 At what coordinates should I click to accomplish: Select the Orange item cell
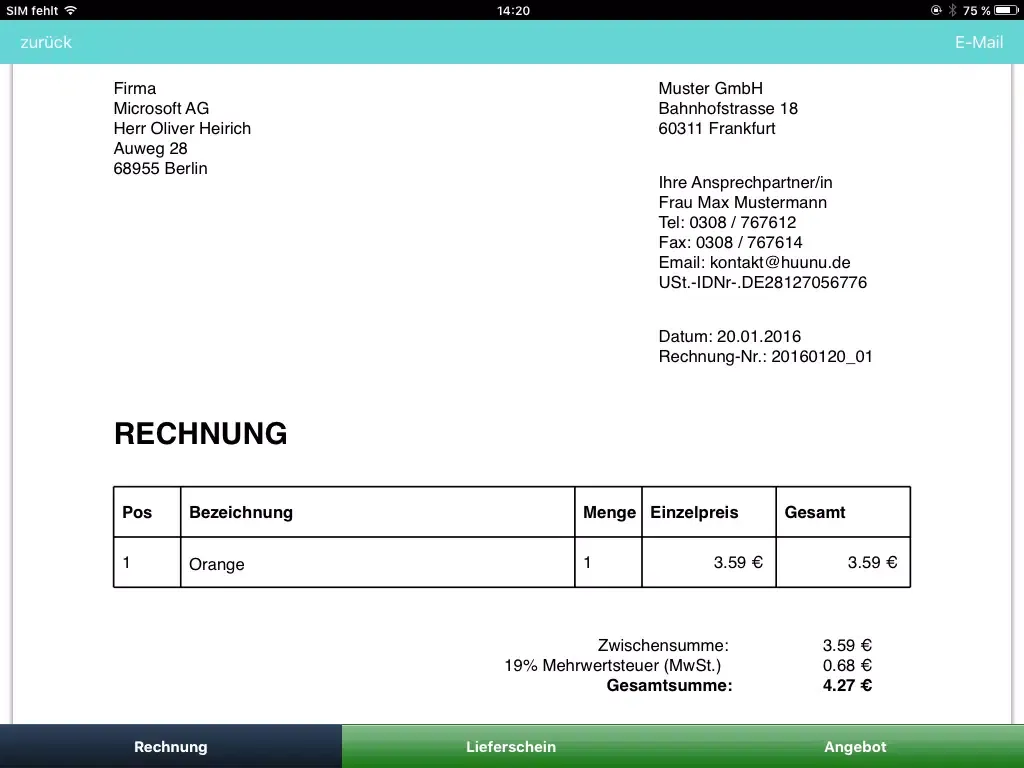[377, 563]
